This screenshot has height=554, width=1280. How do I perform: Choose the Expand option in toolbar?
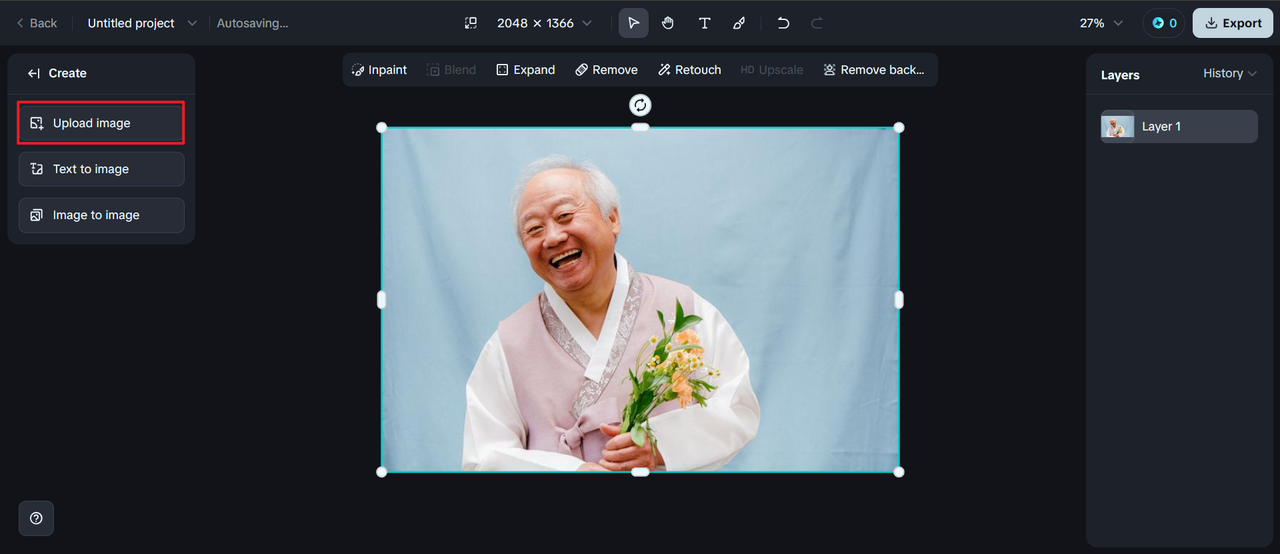pyautogui.click(x=525, y=70)
